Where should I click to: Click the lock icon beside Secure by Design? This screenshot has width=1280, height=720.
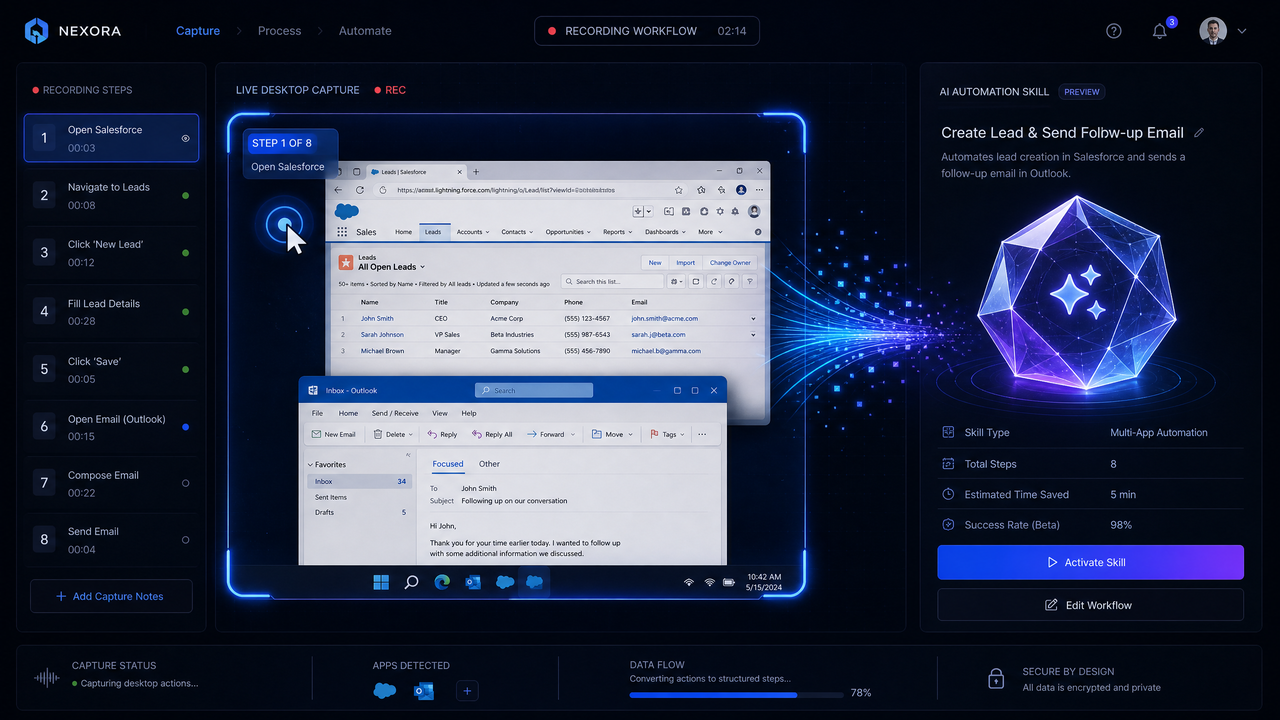pos(996,679)
